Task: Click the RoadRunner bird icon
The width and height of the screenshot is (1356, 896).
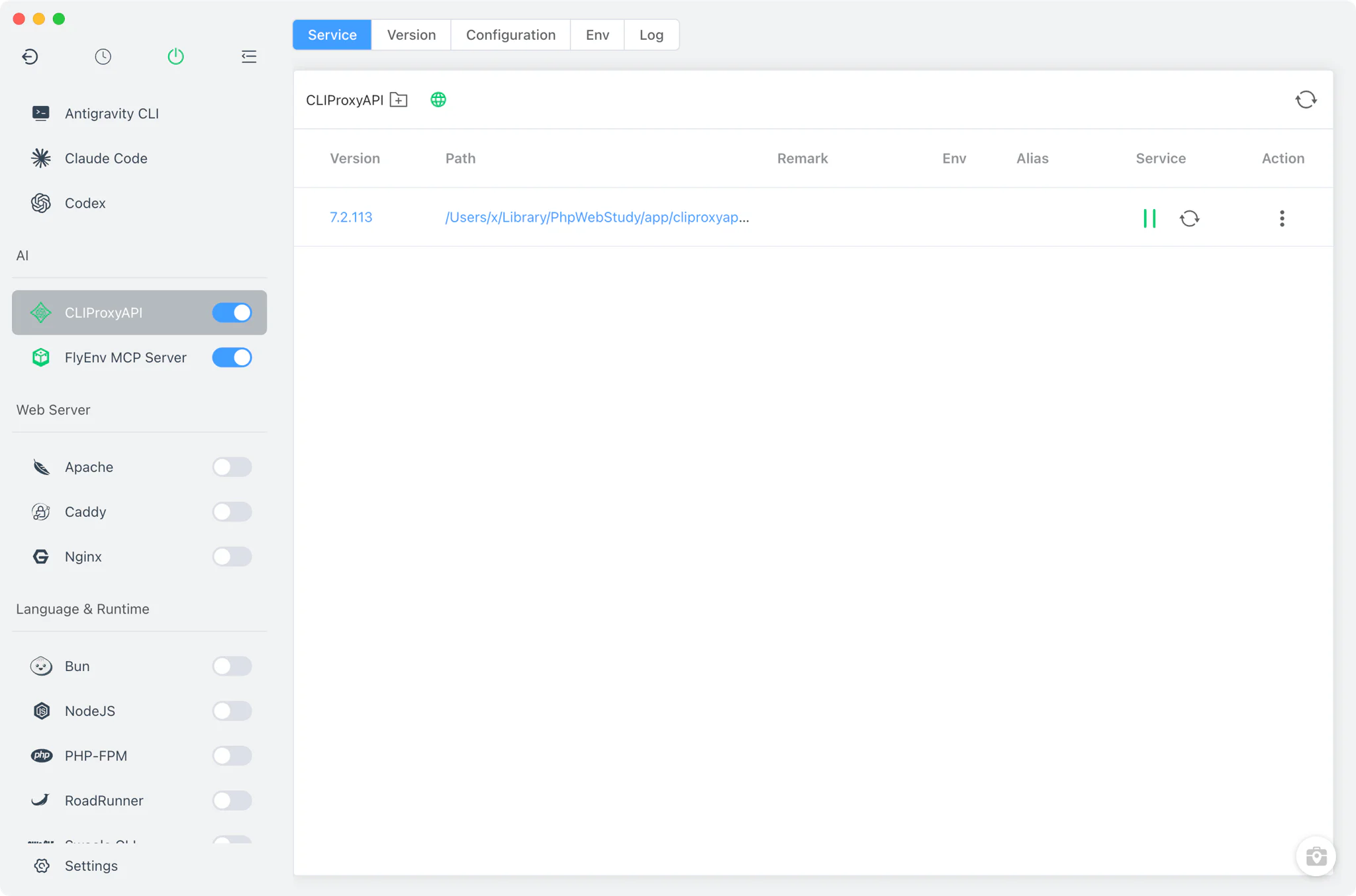Action: 41,800
